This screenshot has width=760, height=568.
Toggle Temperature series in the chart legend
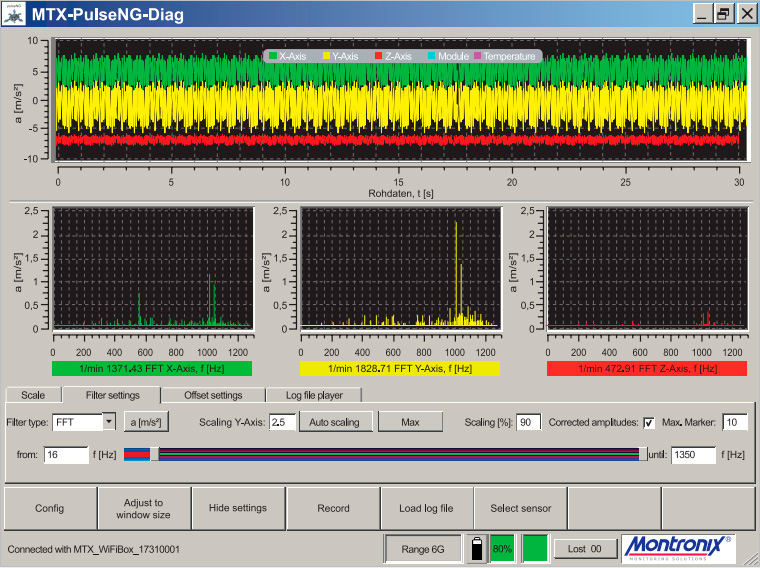pos(505,56)
